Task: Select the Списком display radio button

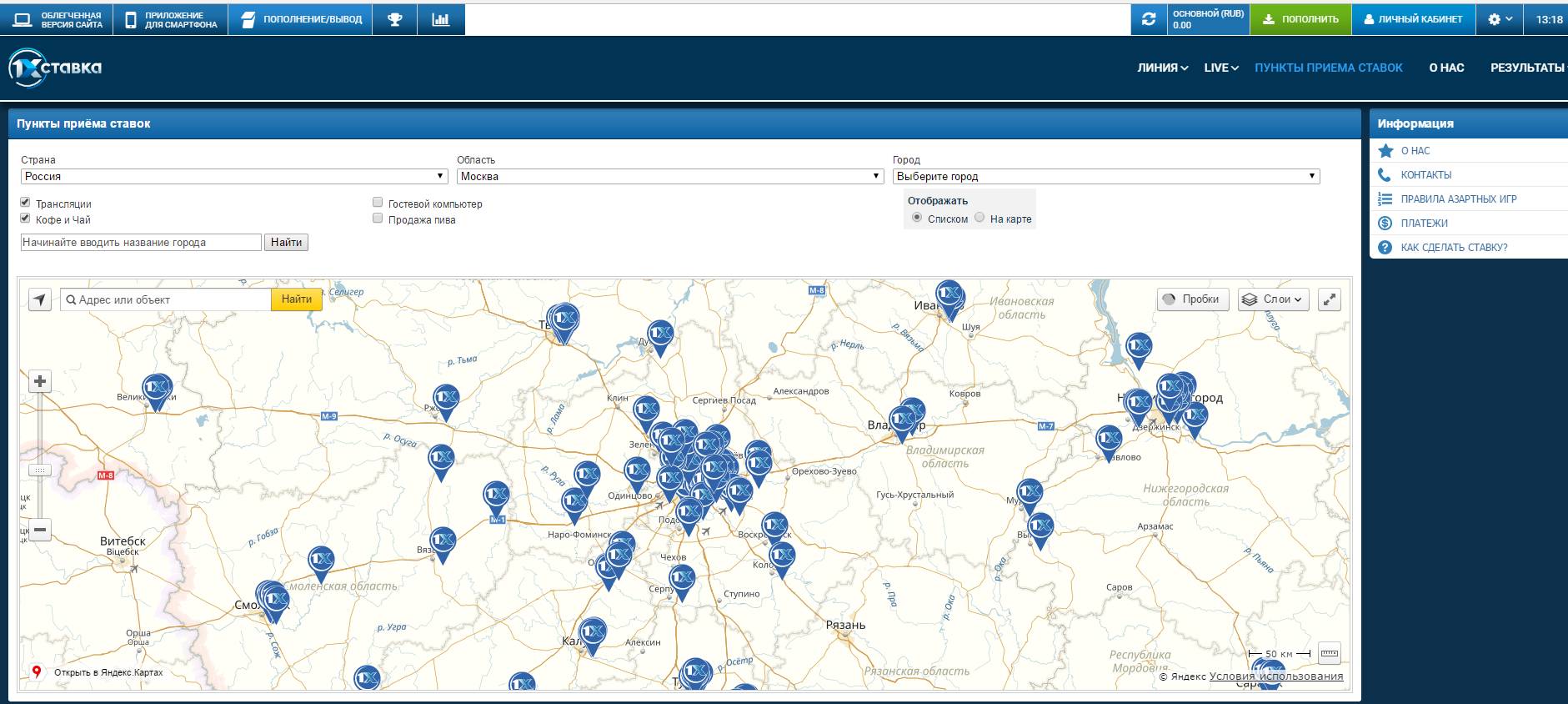Action: 917,218
